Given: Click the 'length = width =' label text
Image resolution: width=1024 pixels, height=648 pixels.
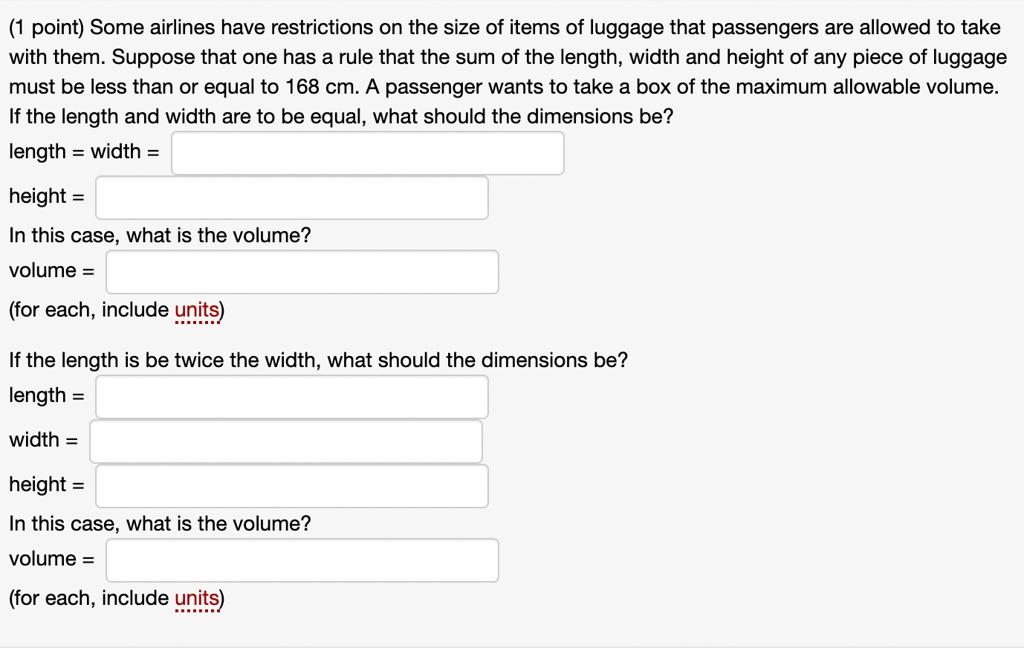Looking at the screenshot, I should [84, 152].
